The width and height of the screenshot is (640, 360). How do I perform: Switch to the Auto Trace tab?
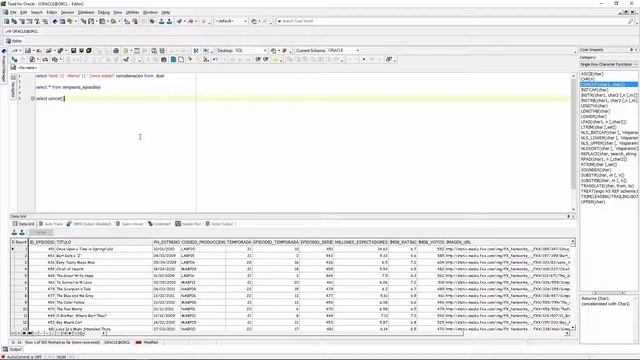pyautogui.click(x=51, y=224)
